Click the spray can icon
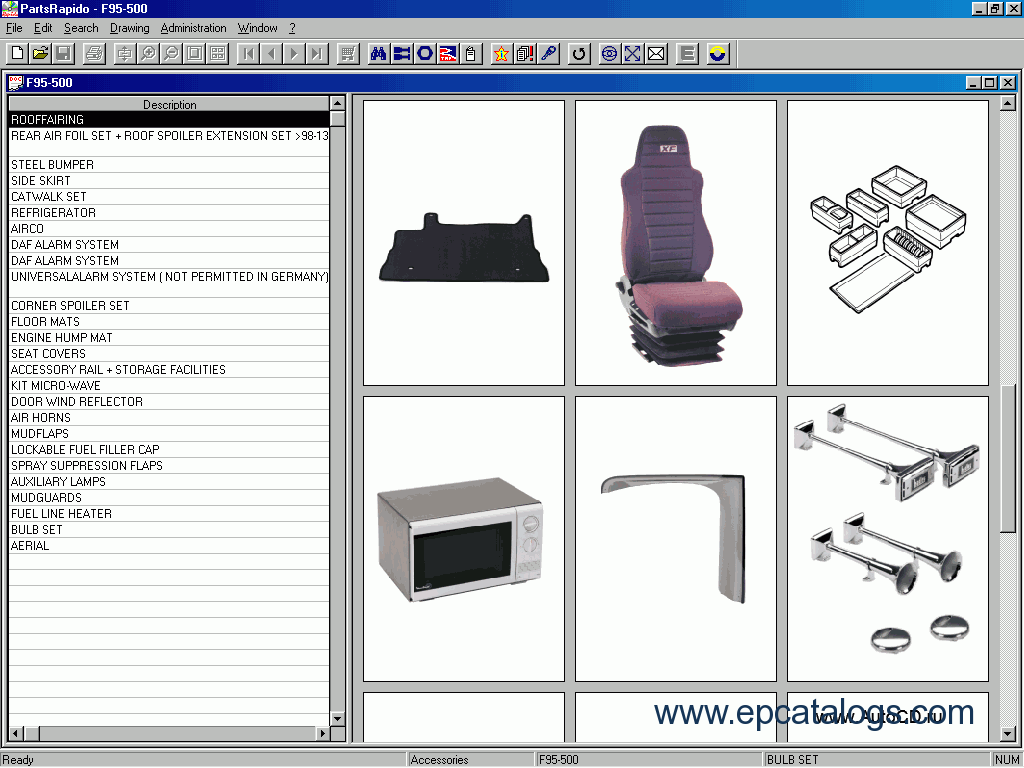Viewport: 1024px width, 768px height. [x=470, y=54]
